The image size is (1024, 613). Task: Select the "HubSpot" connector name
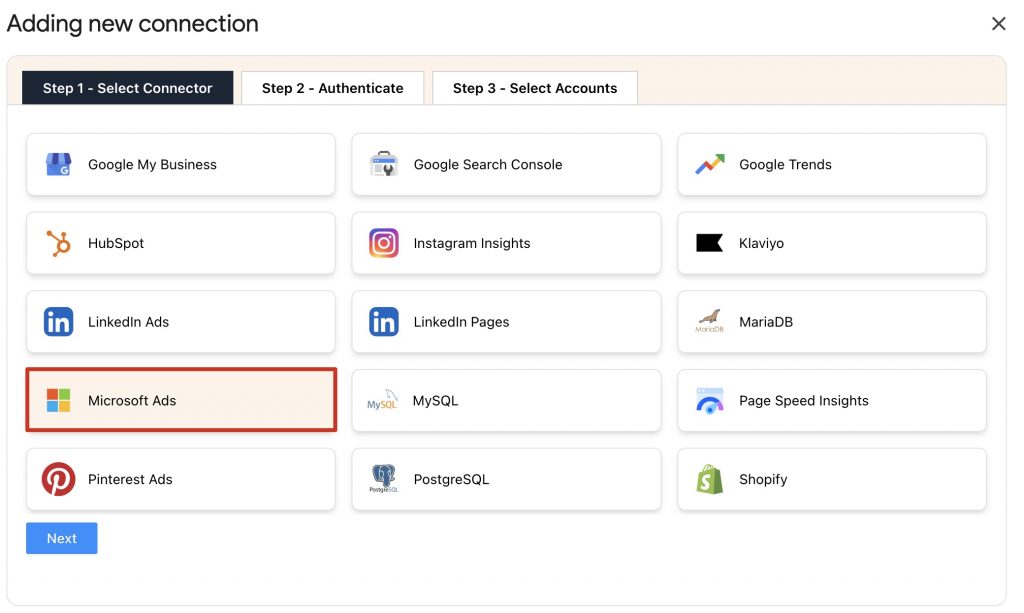[x=116, y=243]
